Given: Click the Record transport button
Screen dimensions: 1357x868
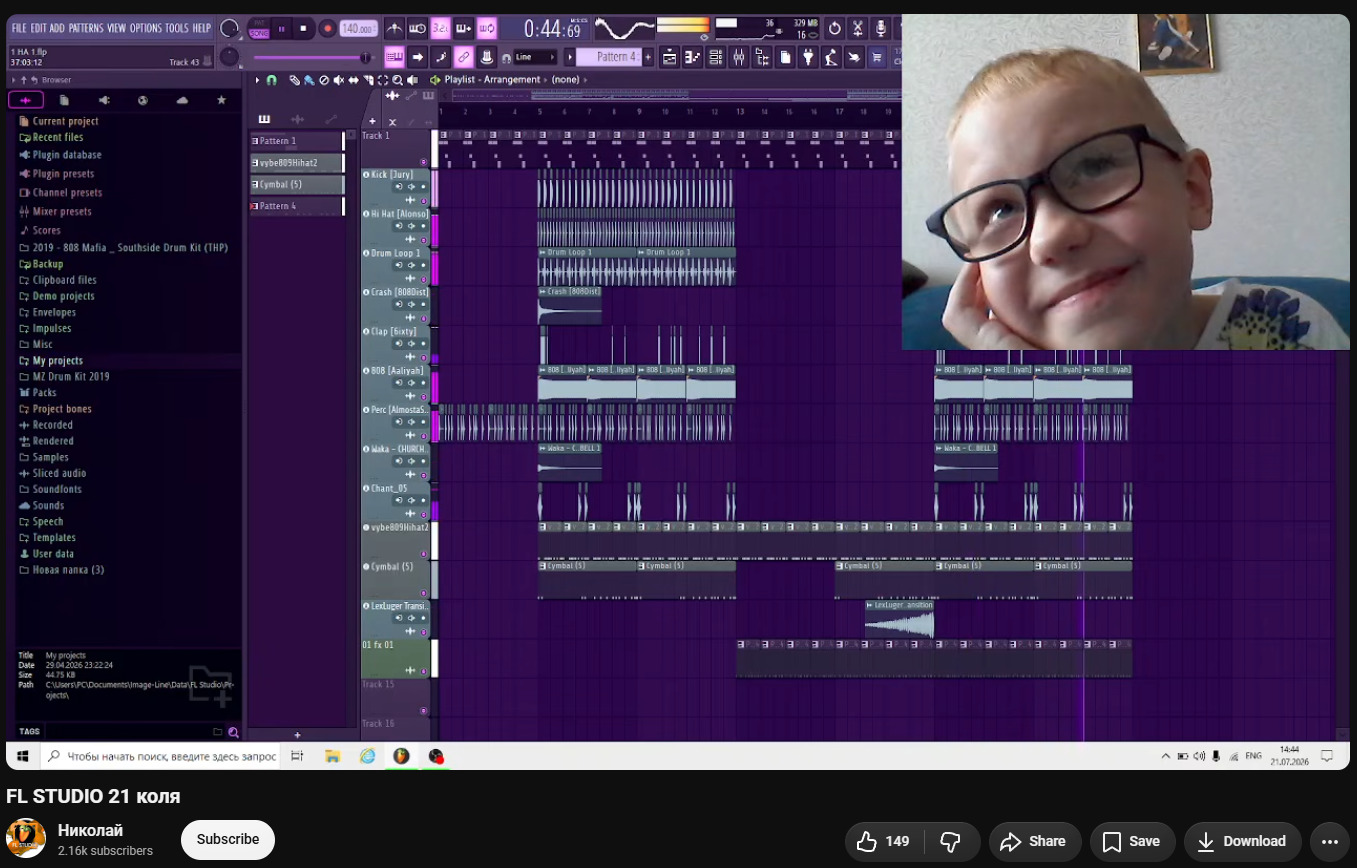Looking at the screenshot, I should click(327, 29).
